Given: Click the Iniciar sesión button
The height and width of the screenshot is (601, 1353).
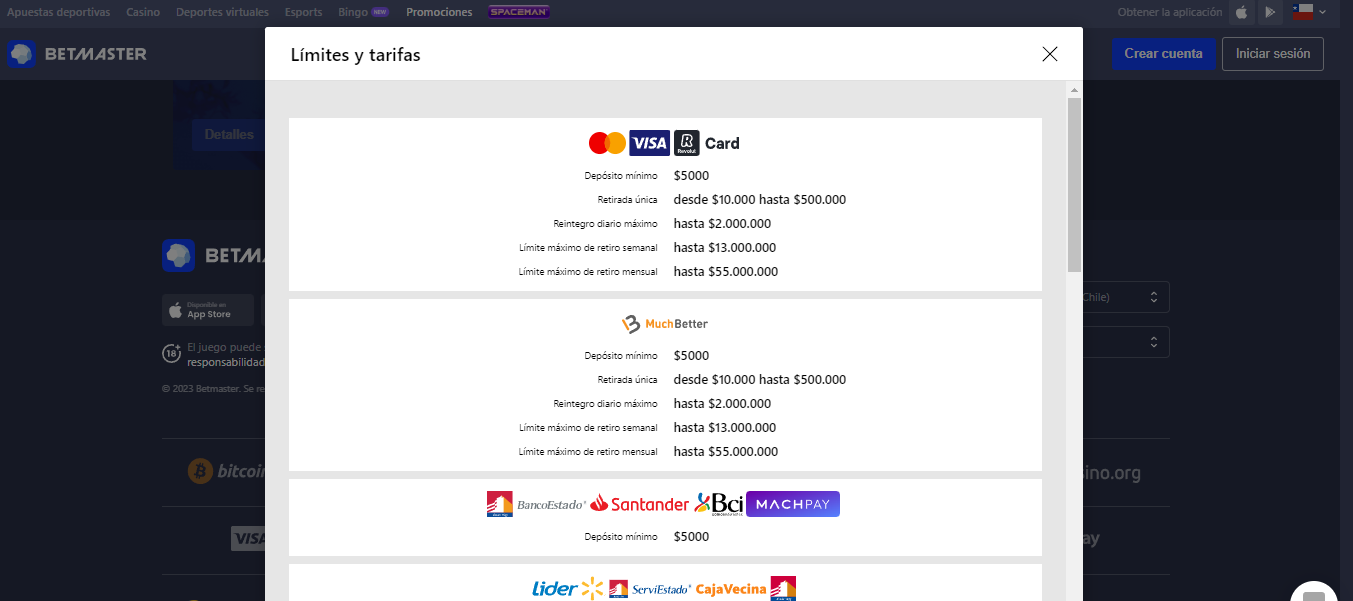Looking at the screenshot, I should pos(1273,54).
